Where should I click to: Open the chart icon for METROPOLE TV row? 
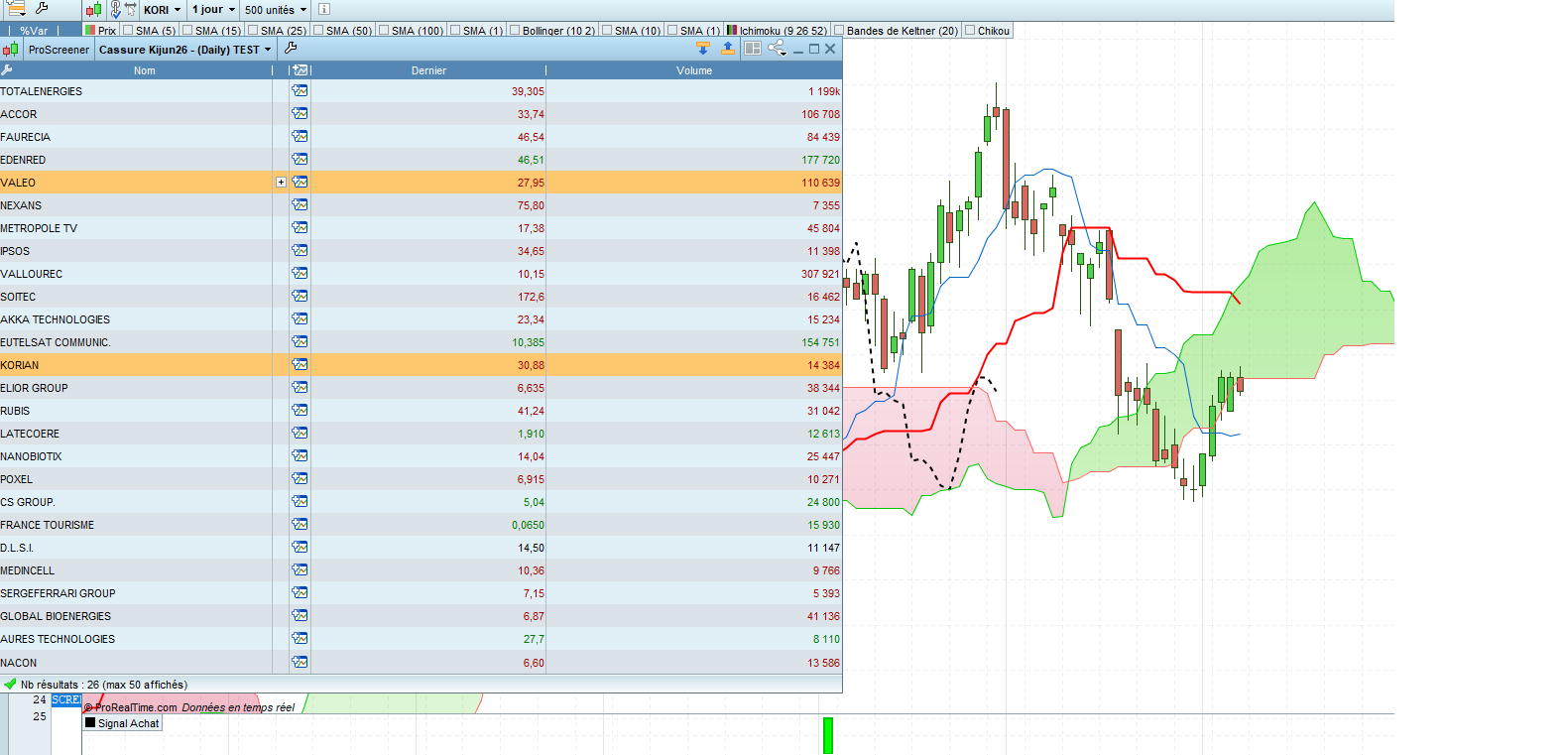[x=300, y=227]
